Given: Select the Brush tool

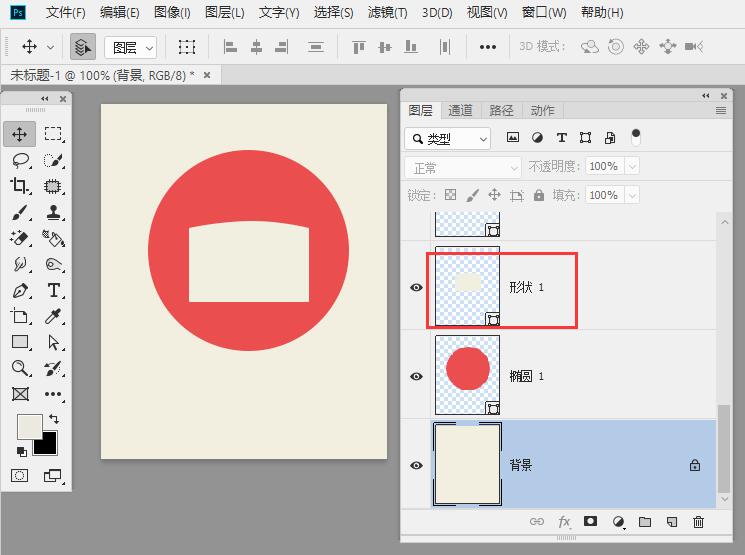Looking at the screenshot, I should pos(20,212).
